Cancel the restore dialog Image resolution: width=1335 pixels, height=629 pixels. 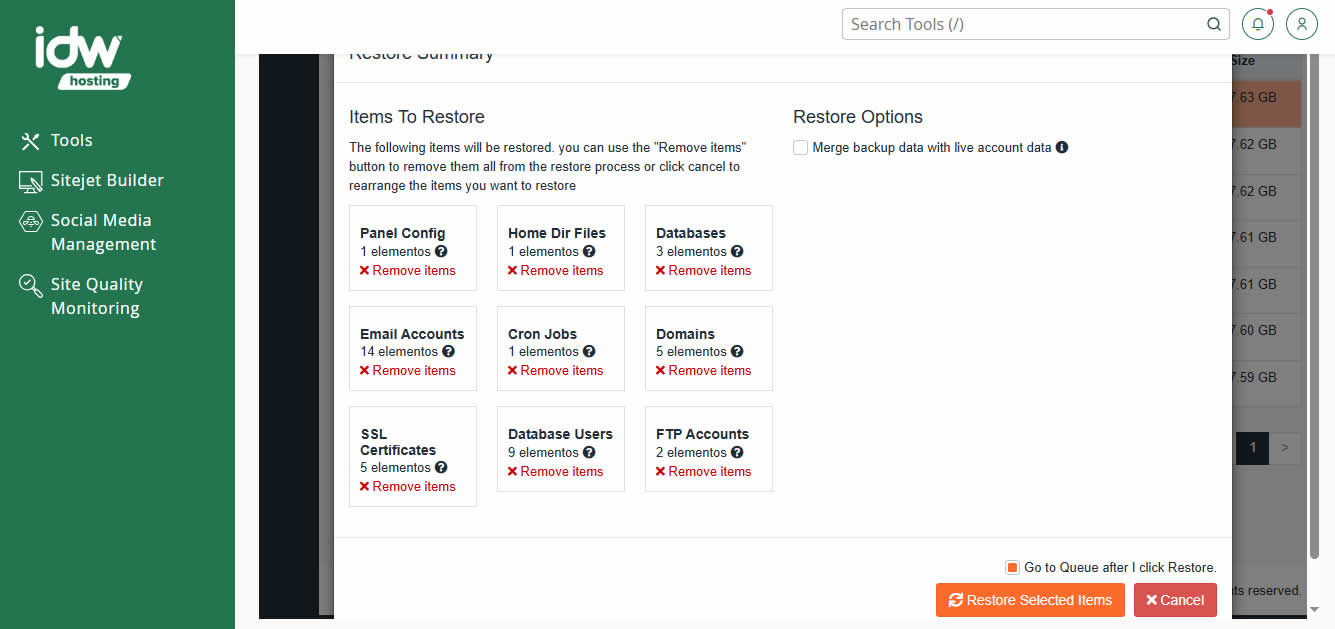[x=1174, y=600]
